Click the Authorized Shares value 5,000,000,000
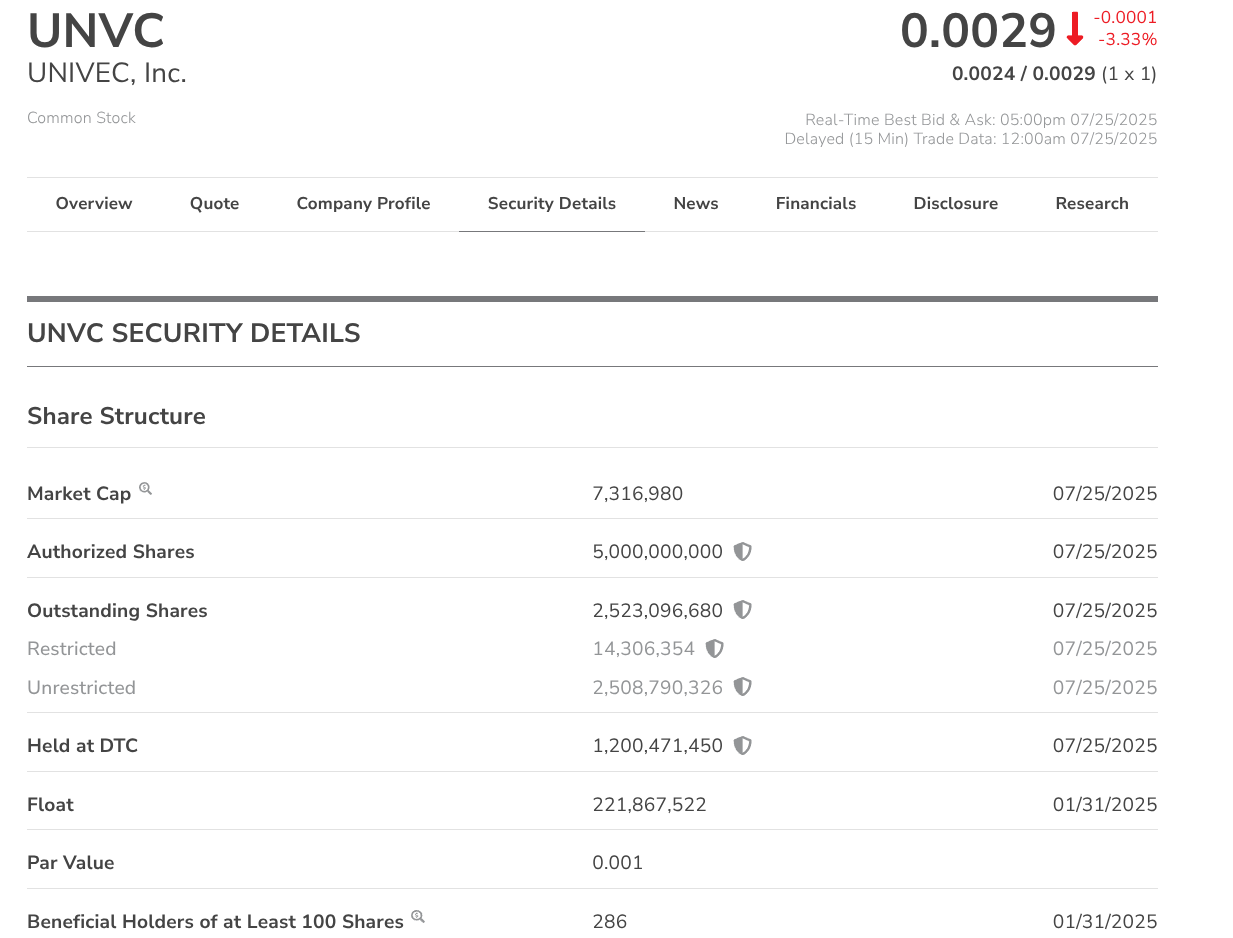 point(658,552)
